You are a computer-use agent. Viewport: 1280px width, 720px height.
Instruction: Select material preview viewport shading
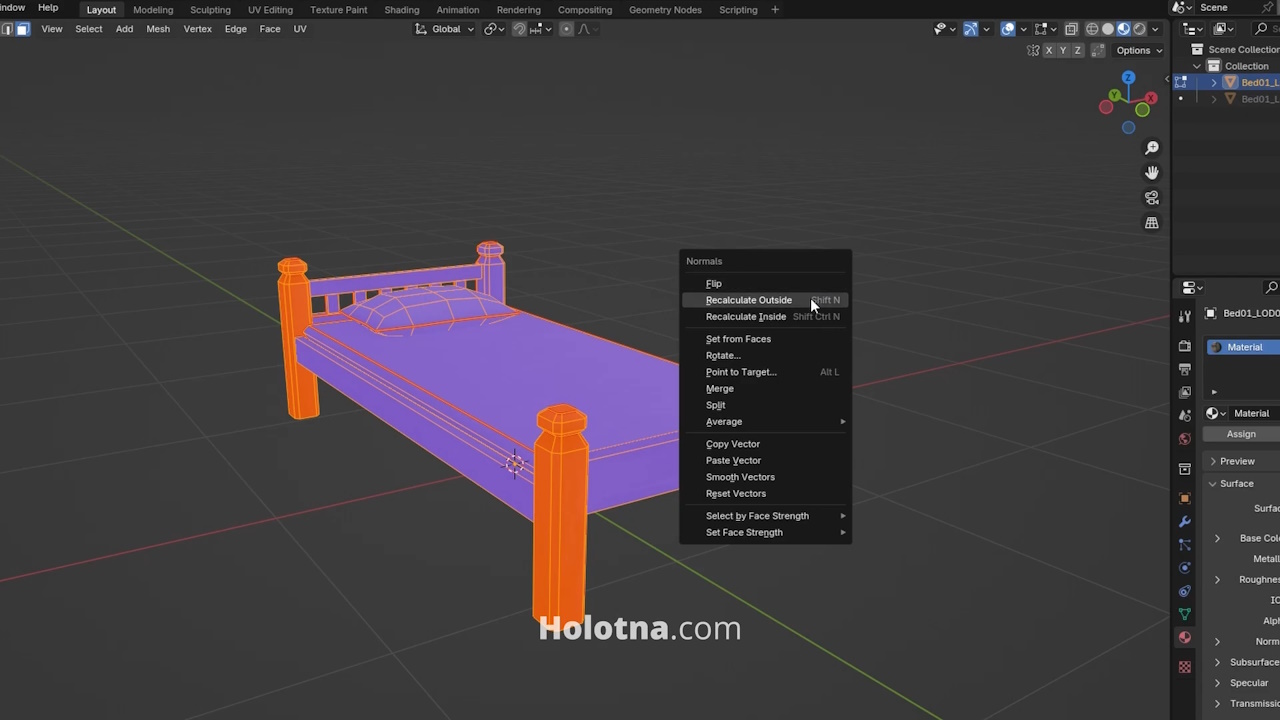click(x=1124, y=29)
